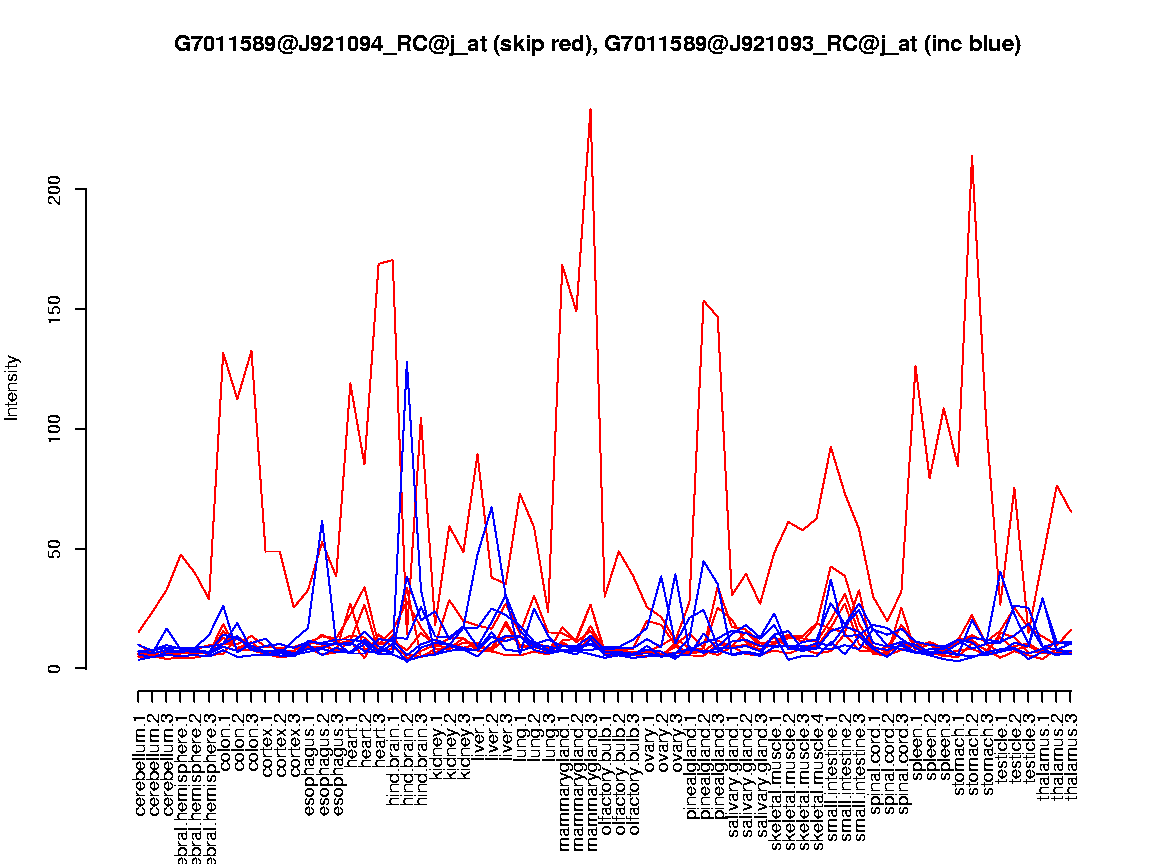Screen dimensions: 1152x864
Task: Click the blue peak at liver.2
Action: point(492,508)
